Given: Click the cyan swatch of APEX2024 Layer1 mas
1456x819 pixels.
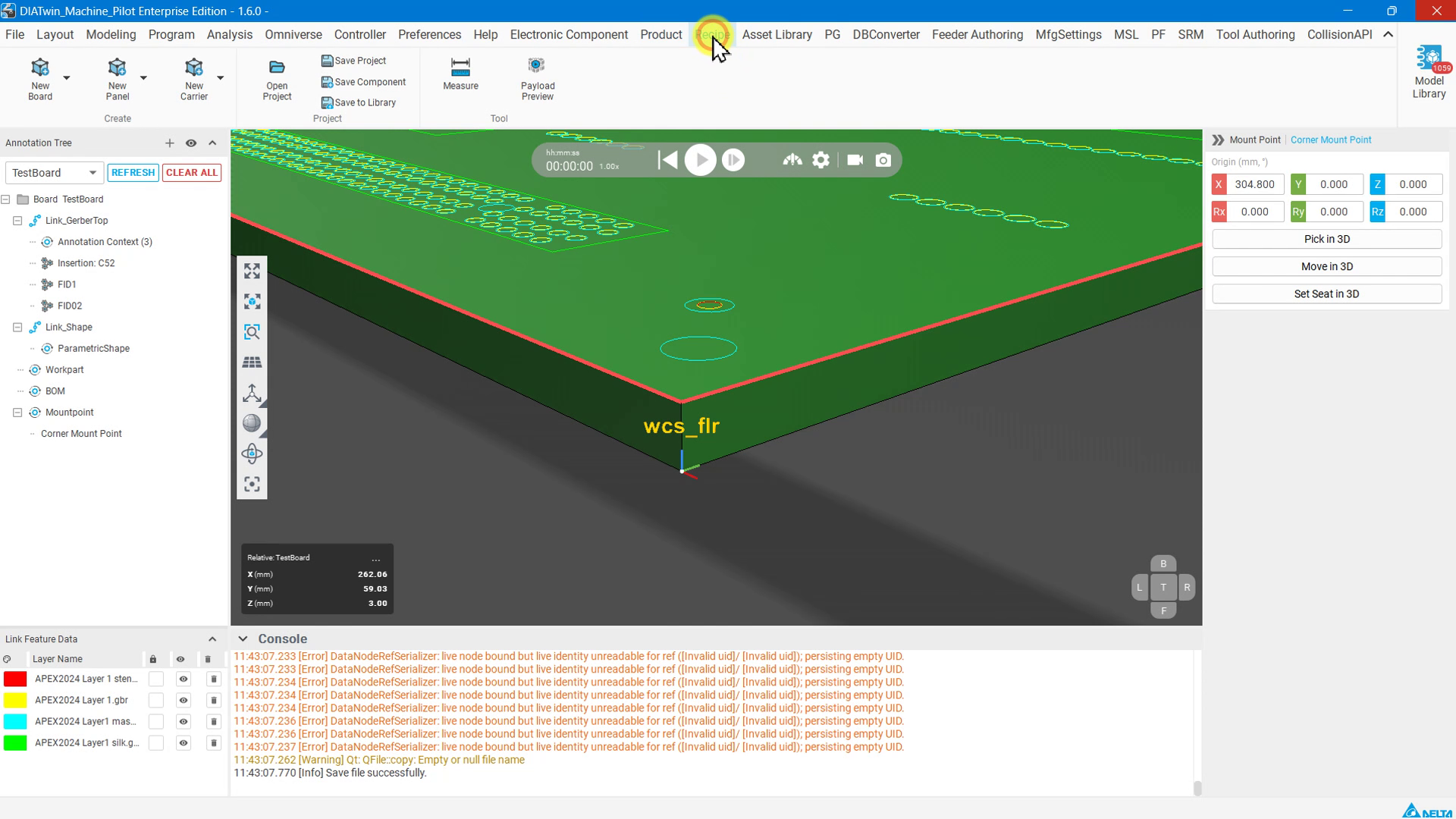Looking at the screenshot, I should point(15,722).
